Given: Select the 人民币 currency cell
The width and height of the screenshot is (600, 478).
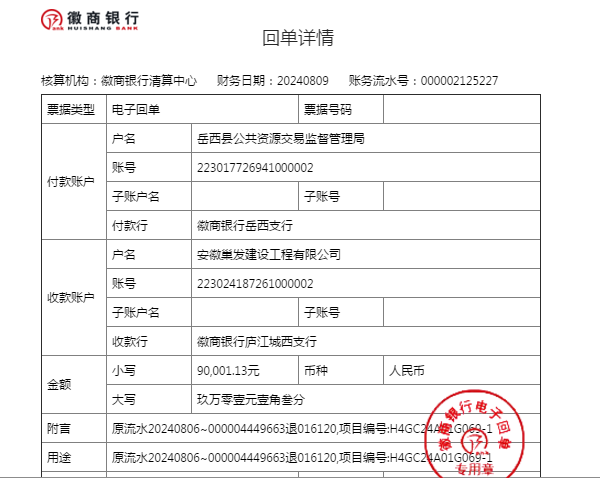Looking at the screenshot, I should coord(407,370).
